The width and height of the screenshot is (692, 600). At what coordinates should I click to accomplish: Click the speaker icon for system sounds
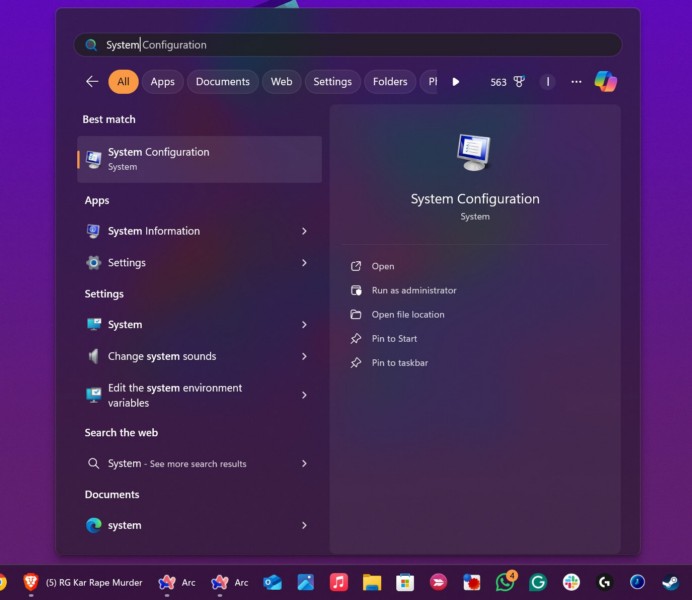[93, 356]
